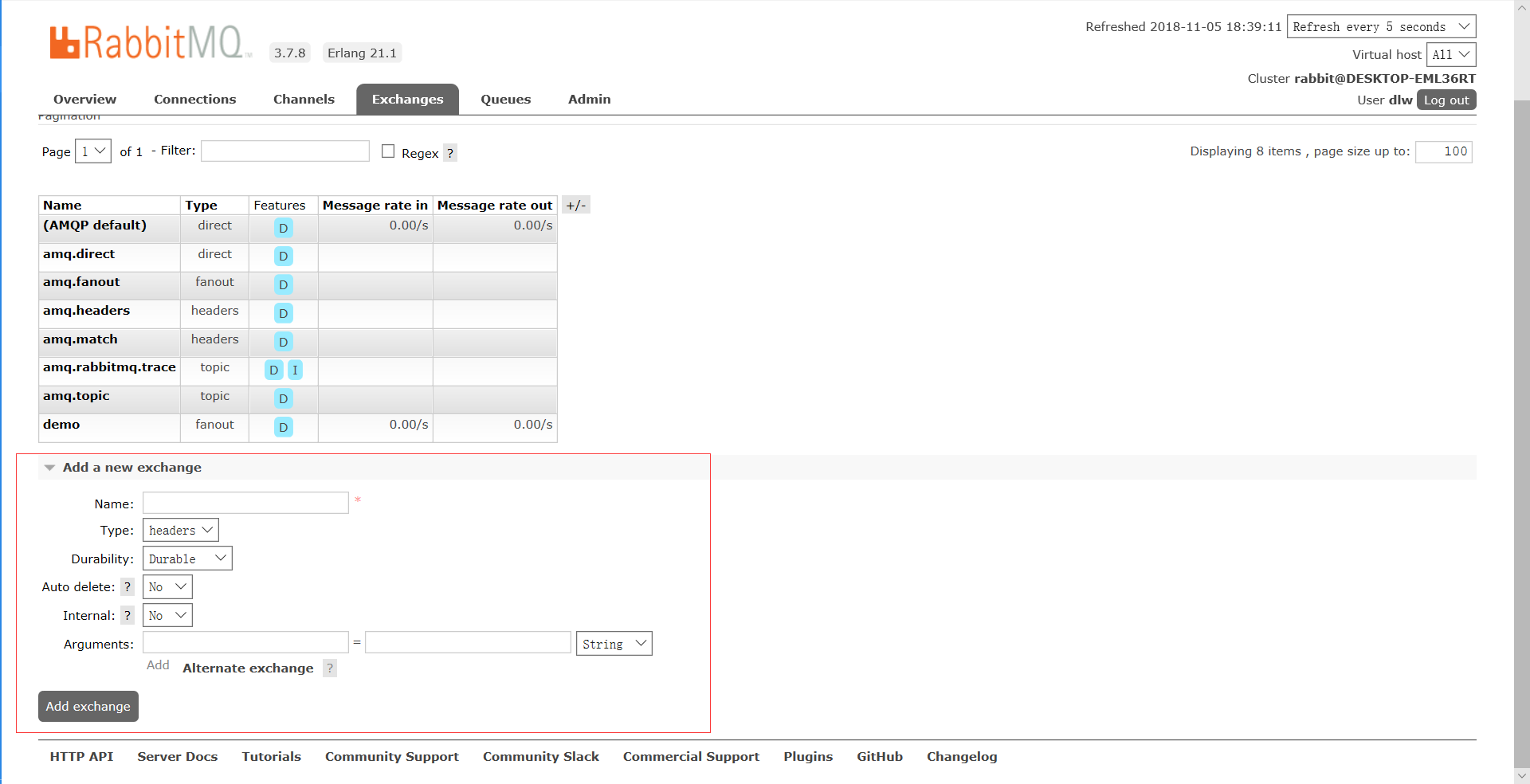Click the D badge in amq.rabbitmq.trace row

273,370
